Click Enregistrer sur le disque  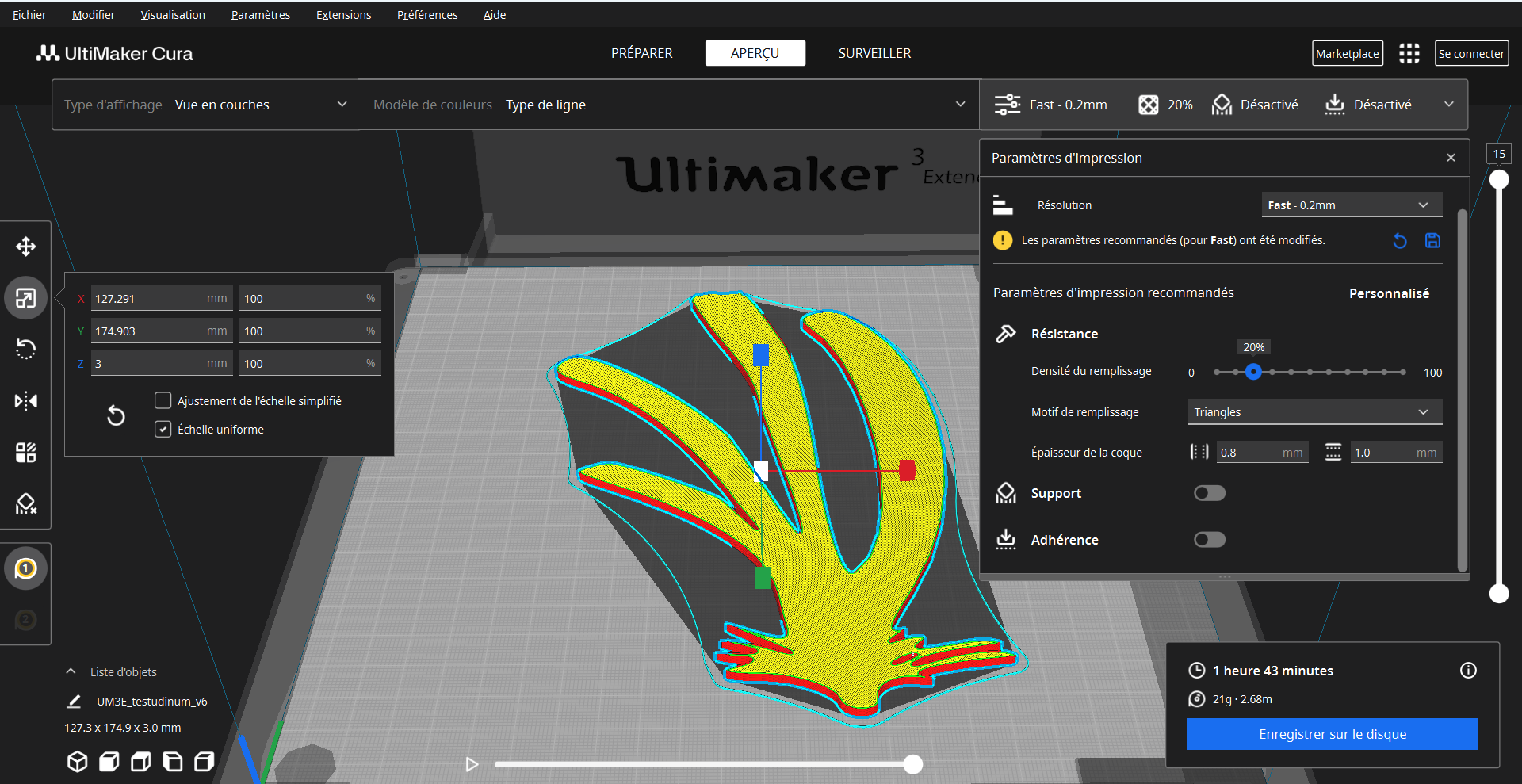[x=1332, y=734]
